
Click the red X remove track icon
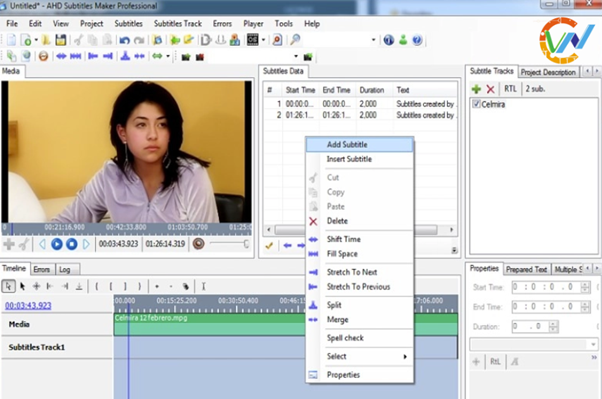tap(490, 89)
